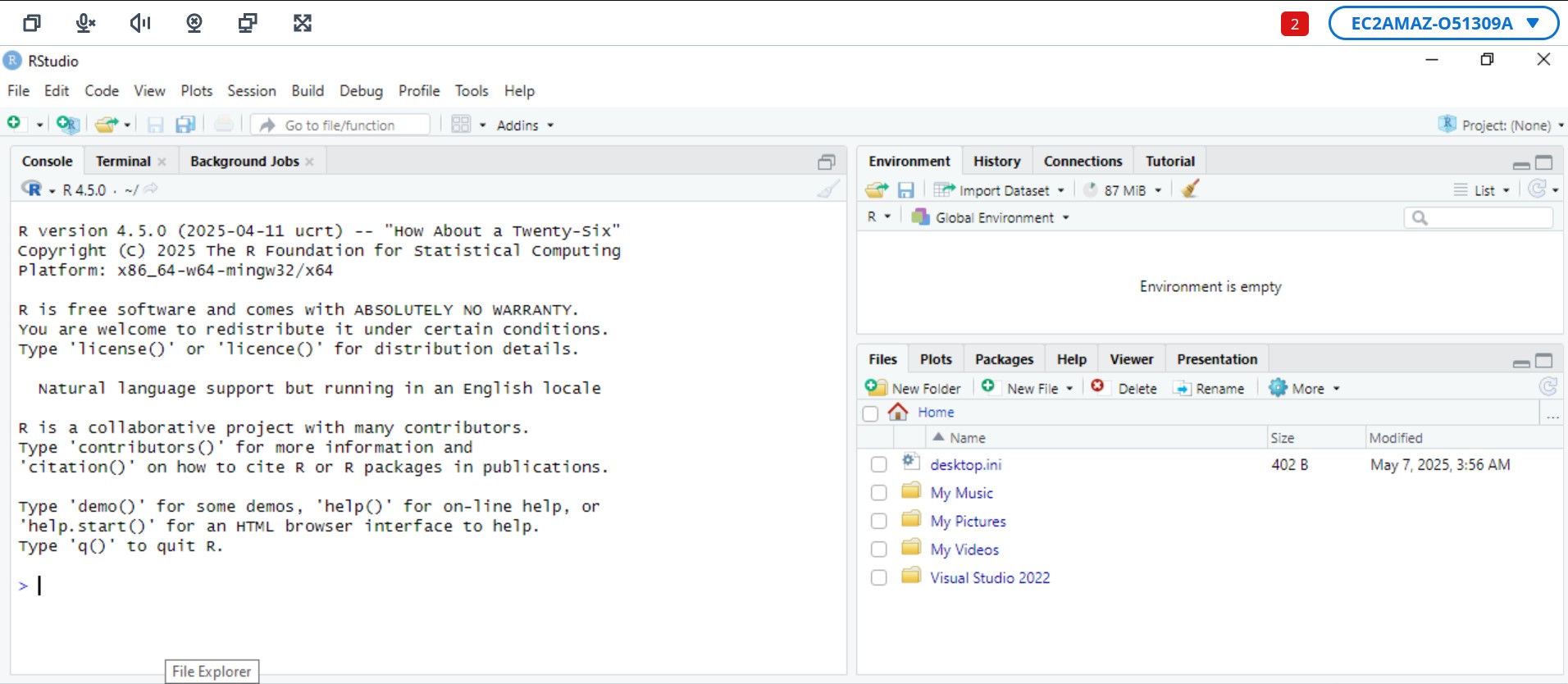Click the Save All documents icon

pyautogui.click(x=185, y=125)
